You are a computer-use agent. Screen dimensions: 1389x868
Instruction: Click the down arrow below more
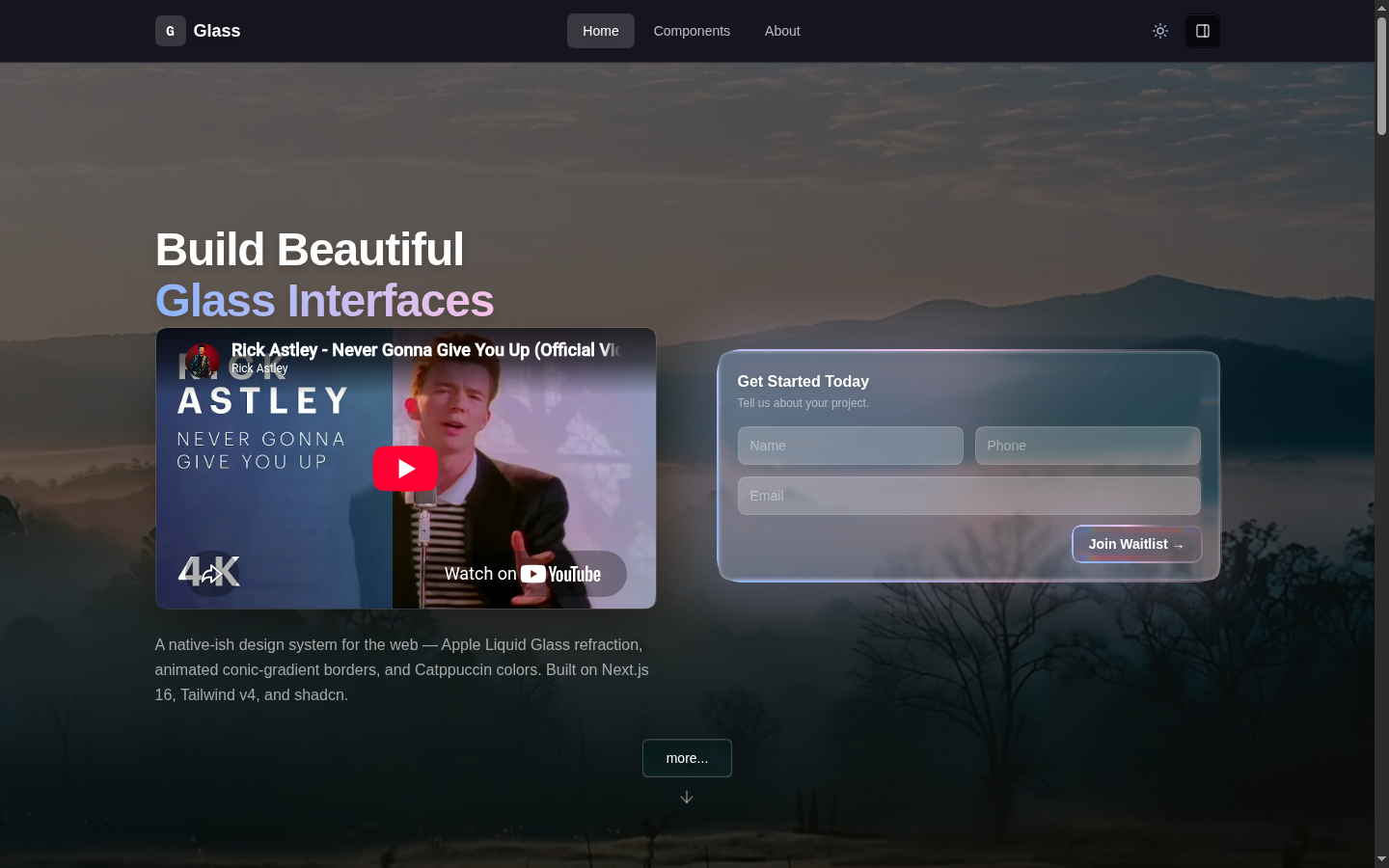coord(687,797)
